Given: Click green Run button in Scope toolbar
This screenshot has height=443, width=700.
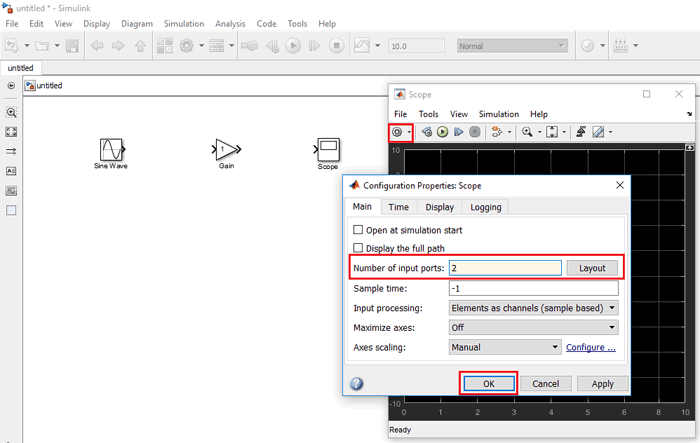Looking at the screenshot, I should [x=442, y=132].
